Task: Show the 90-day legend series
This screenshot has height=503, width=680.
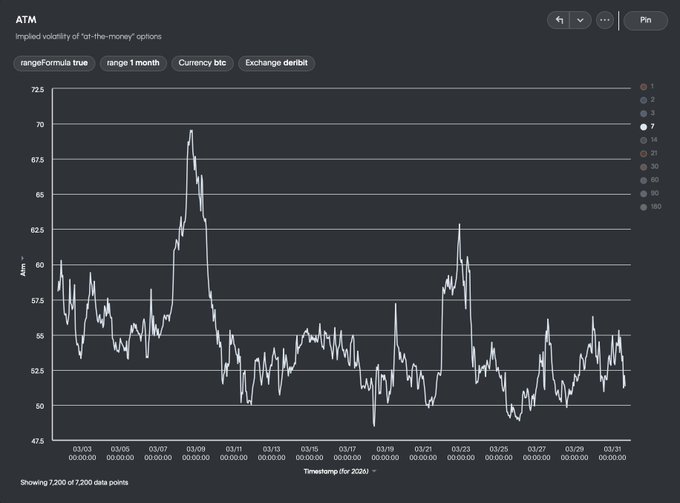Action: [648, 193]
